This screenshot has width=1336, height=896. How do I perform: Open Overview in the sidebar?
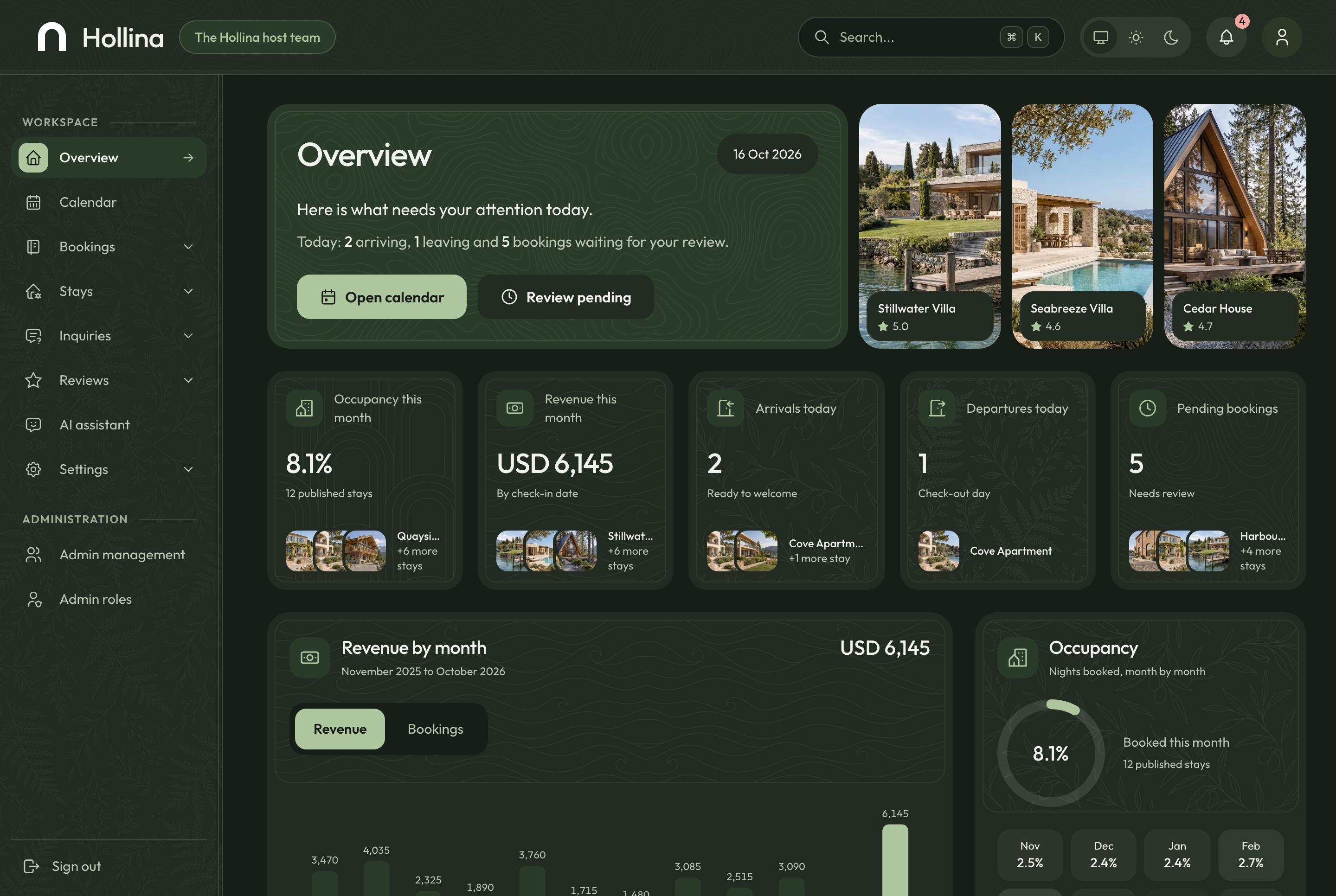tap(109, 158)
